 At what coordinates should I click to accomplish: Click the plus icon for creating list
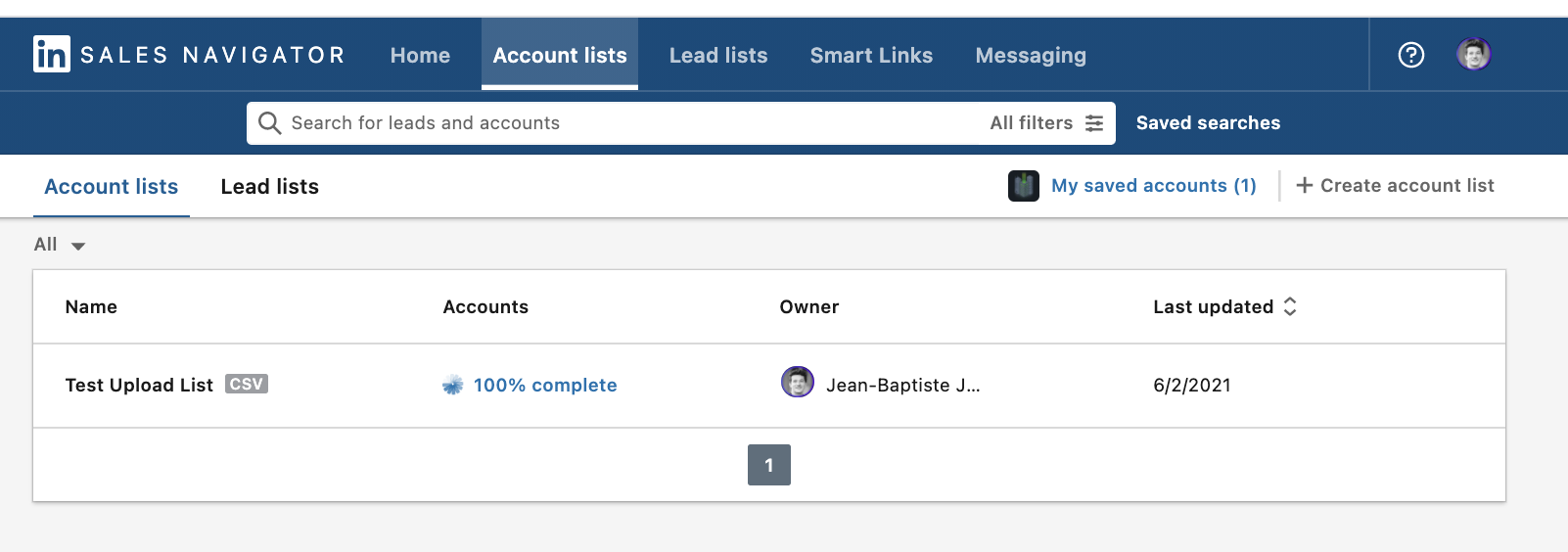tap(1304, 185)
